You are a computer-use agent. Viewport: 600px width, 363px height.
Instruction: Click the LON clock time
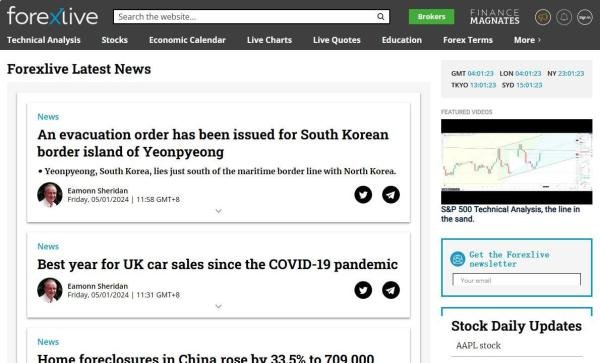coord(528,73)
